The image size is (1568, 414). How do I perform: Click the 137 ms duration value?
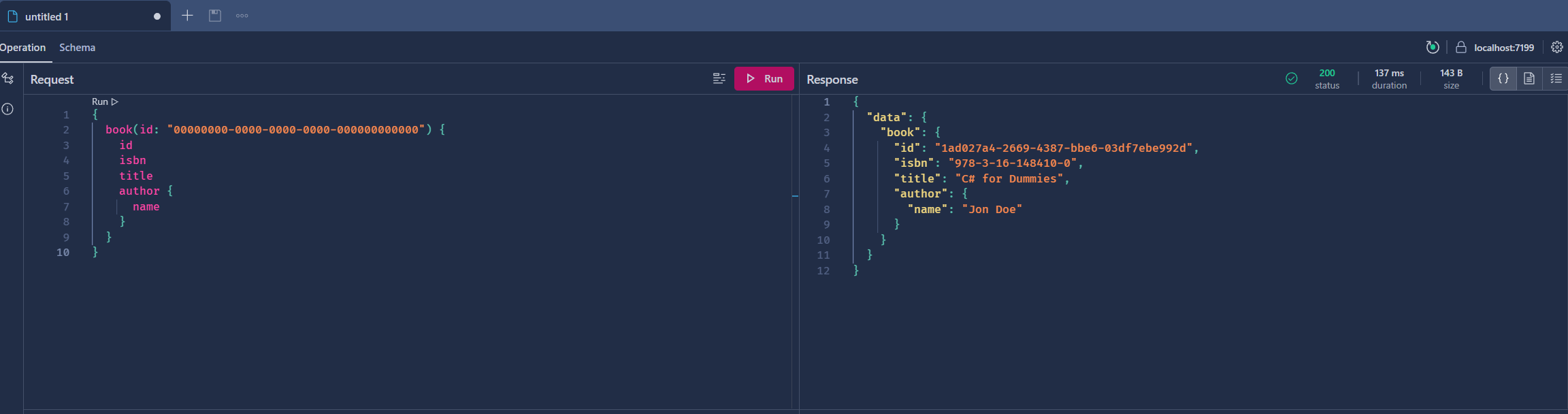1389,73
